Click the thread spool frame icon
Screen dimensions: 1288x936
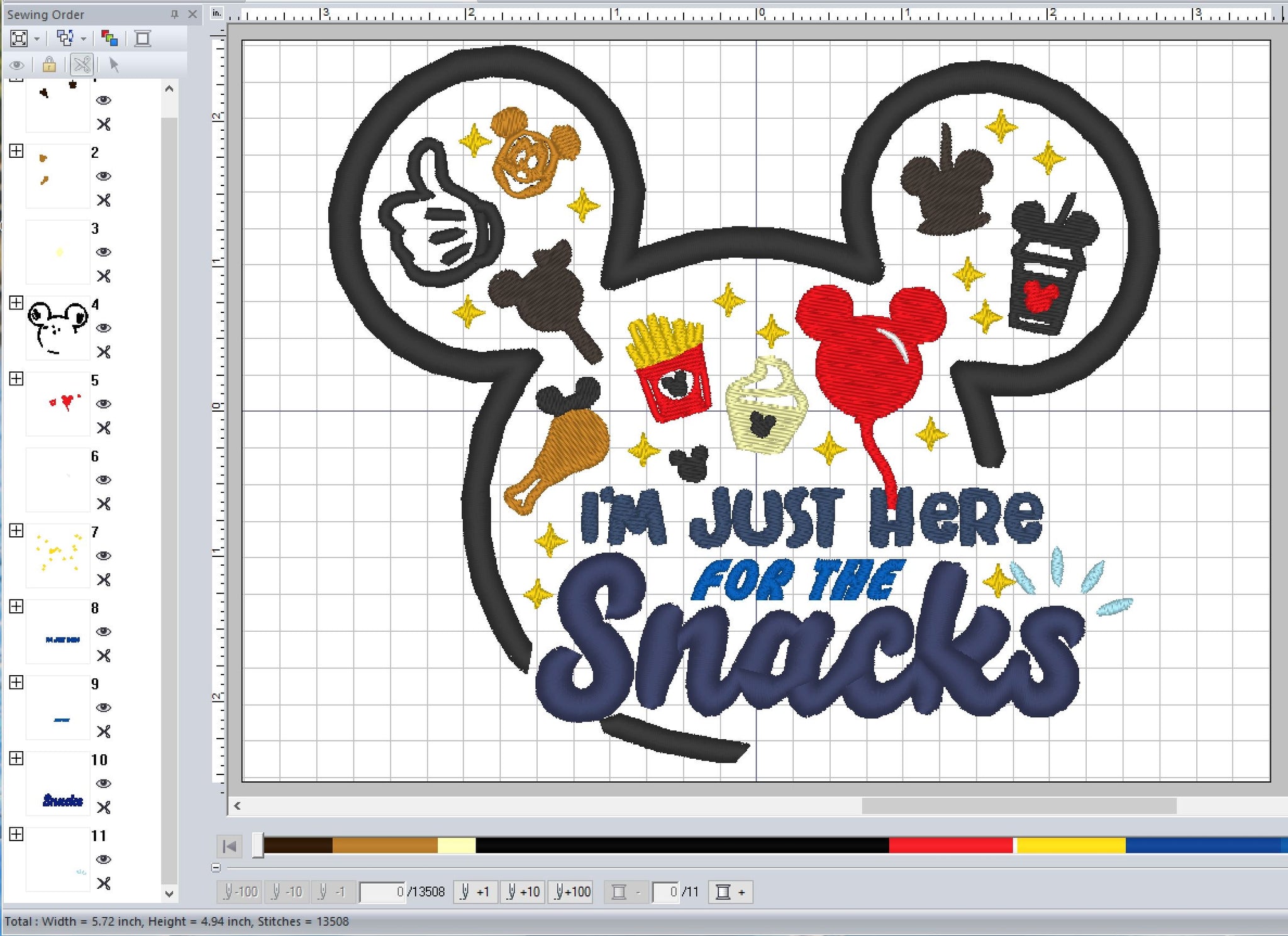(143, 39)
